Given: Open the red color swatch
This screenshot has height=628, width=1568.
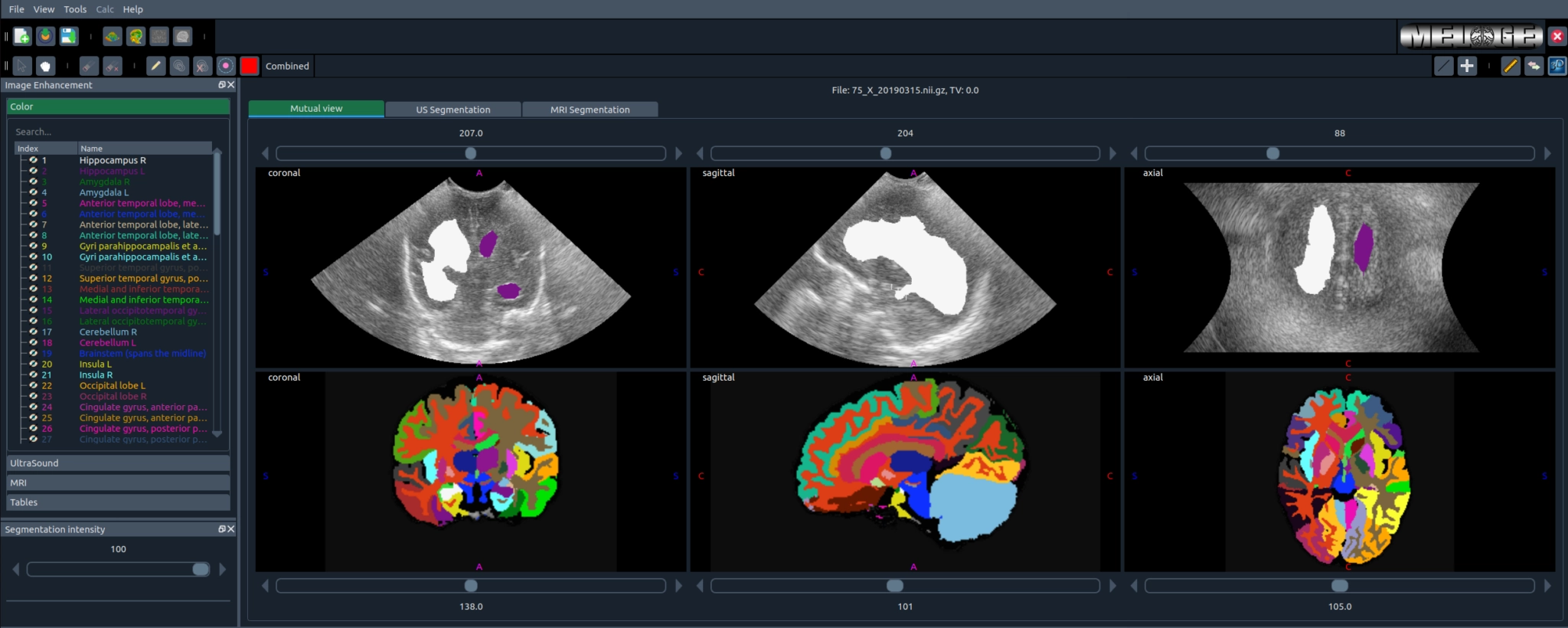Looking at the screenshot, I should point(250,66).
